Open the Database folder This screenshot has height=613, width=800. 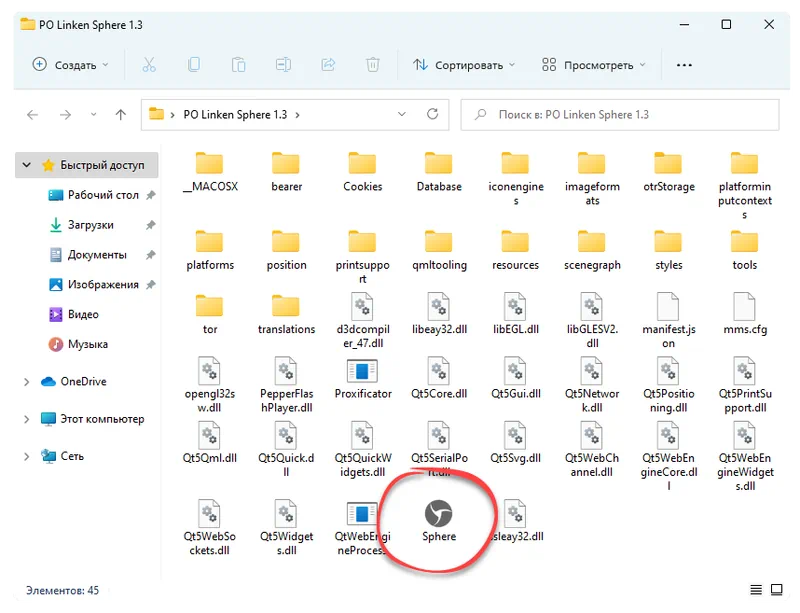click(x=439, y=172)
